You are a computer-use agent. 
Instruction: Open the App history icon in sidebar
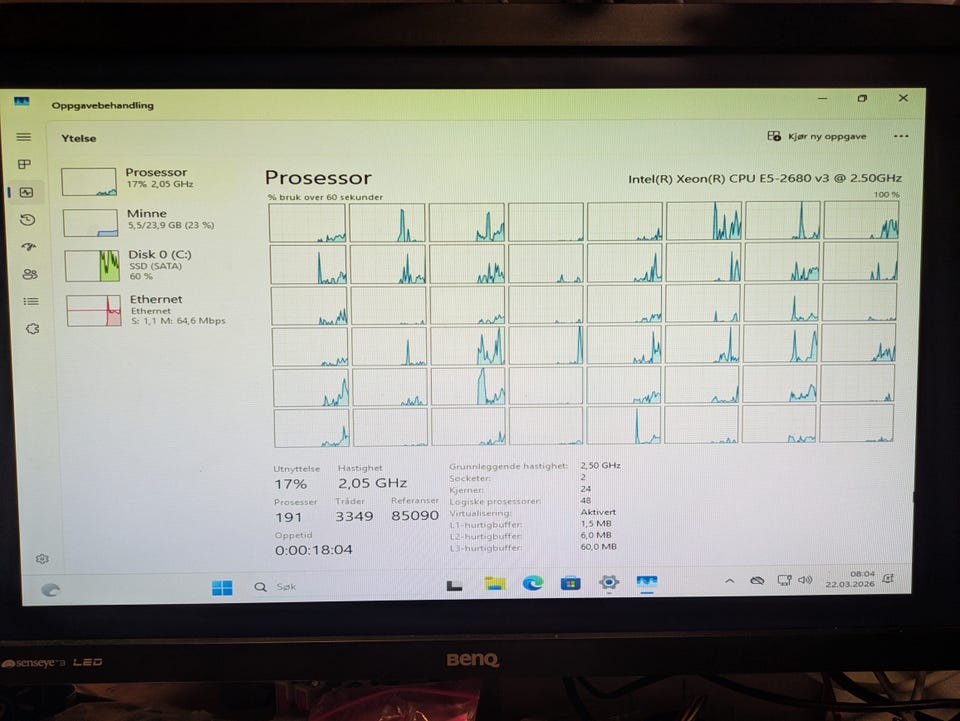tap(28, 220)
